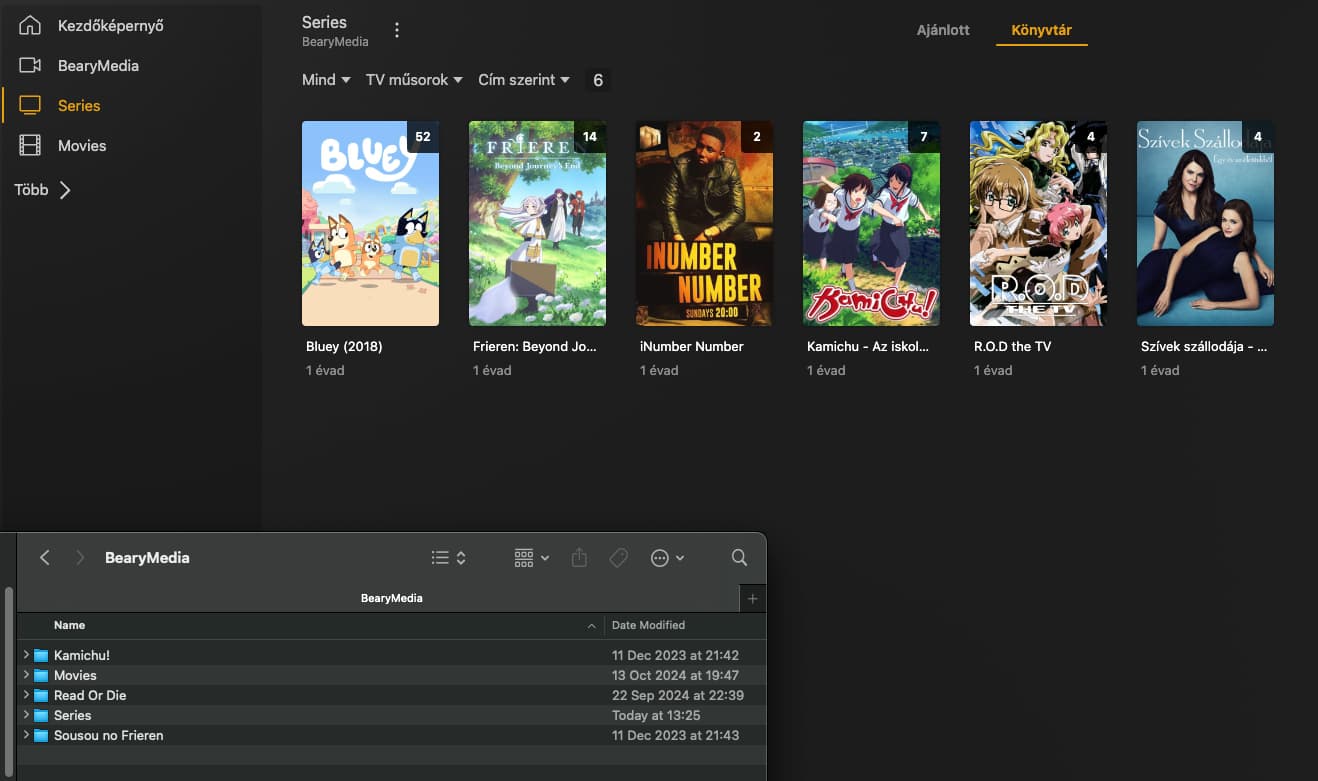Open the iNumber Number poster

point(704,223)
